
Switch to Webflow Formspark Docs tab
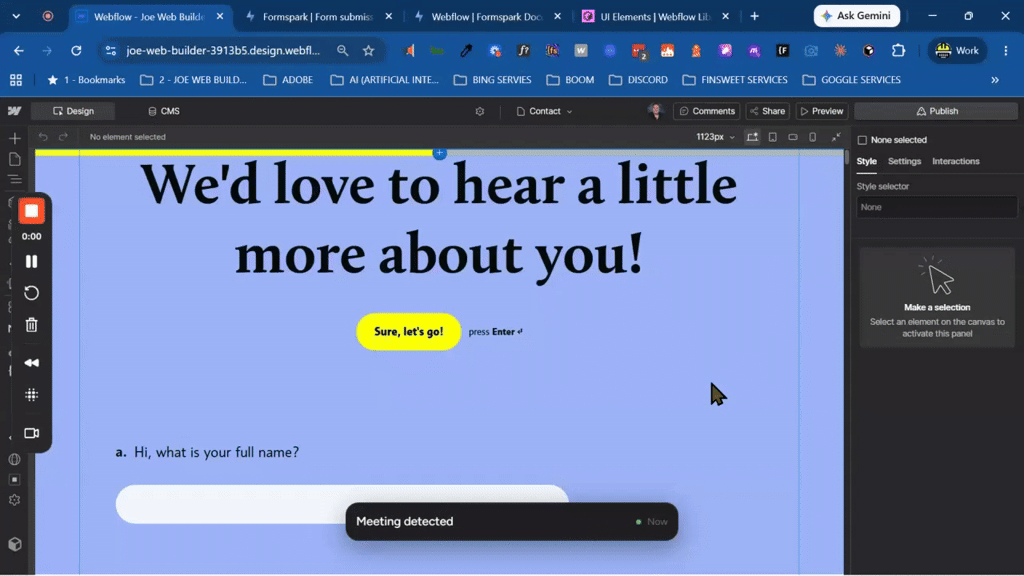pyautogui.click(x=487, y=16)
